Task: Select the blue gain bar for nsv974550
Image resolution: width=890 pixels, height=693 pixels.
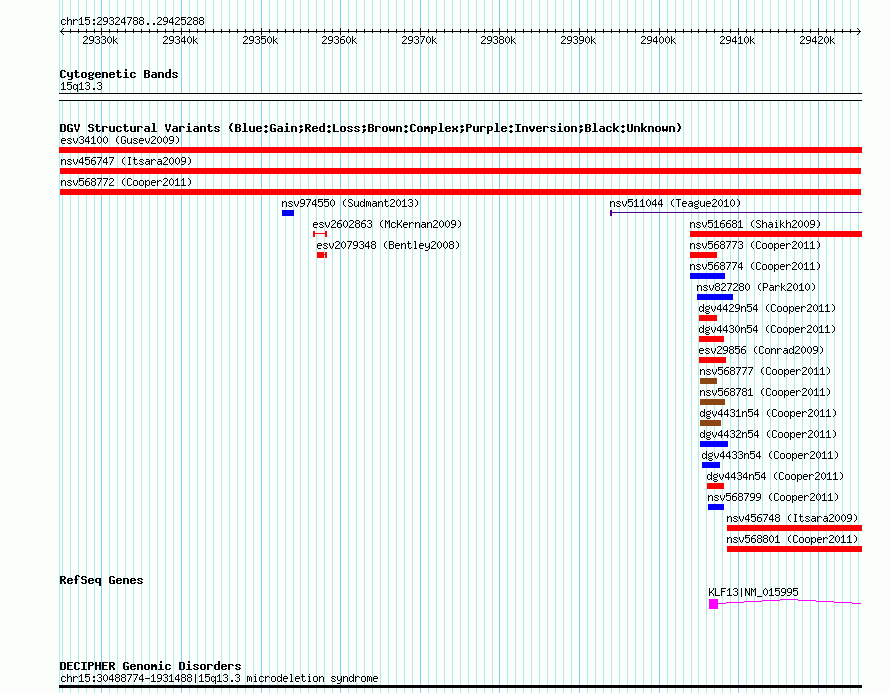Action: point(288,213)
